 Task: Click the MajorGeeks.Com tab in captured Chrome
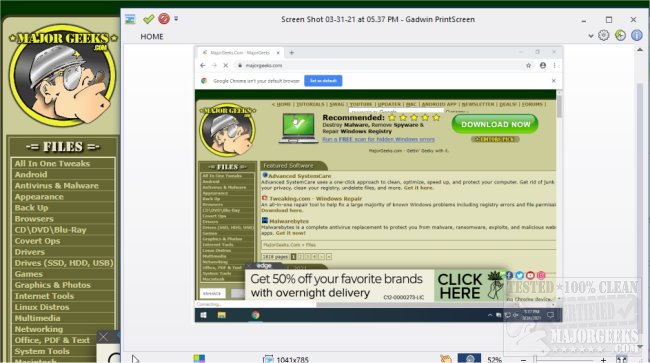(x=240, y=53)
